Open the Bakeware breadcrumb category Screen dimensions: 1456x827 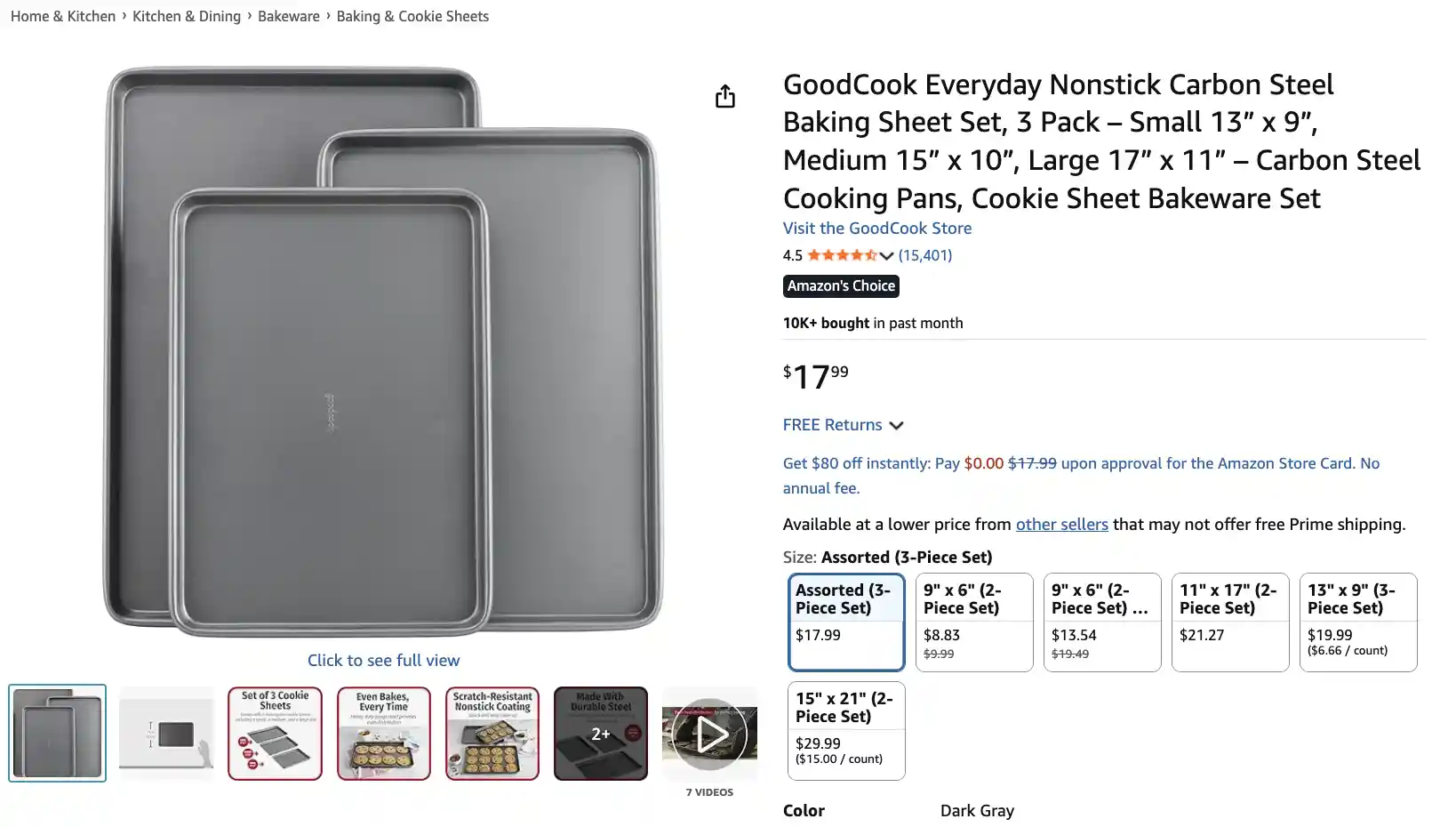tap(288, 16)
